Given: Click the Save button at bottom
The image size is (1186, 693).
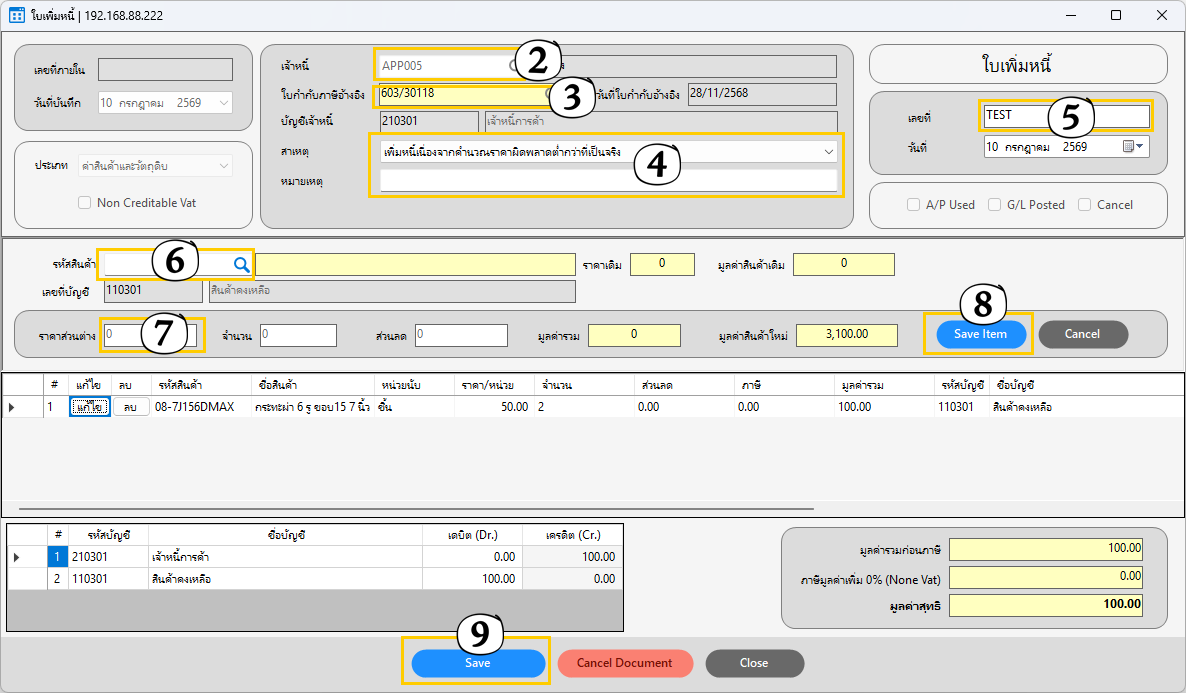Looking at the screenshot, I should 478,663.
